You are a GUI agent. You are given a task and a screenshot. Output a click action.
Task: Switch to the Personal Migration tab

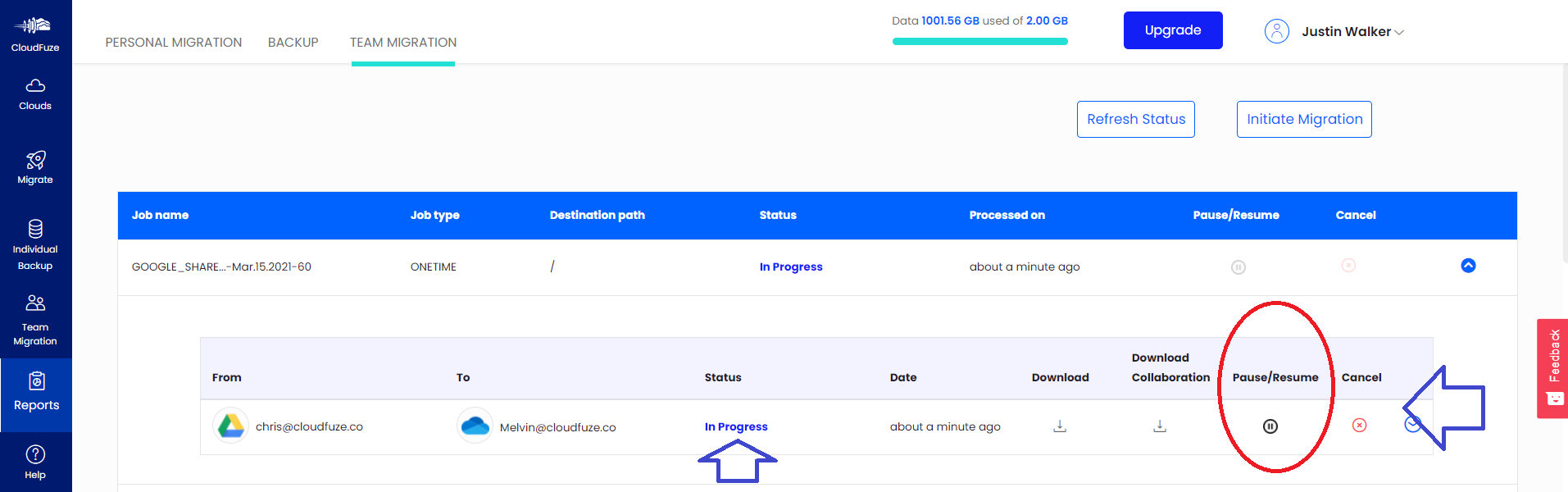click(174, 43)
